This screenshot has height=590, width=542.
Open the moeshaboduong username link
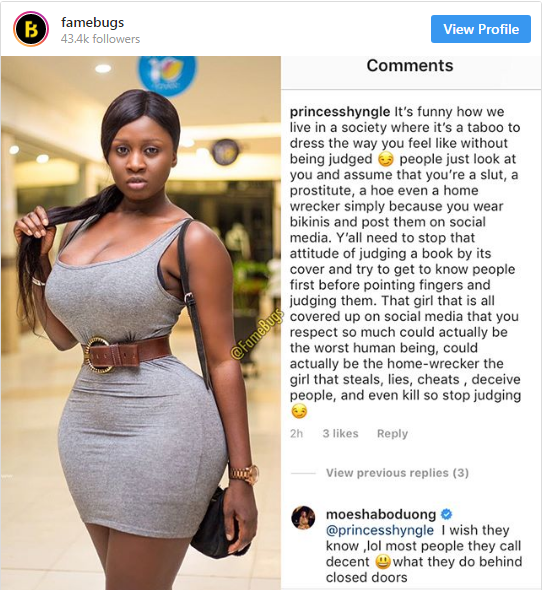(381, 514)
